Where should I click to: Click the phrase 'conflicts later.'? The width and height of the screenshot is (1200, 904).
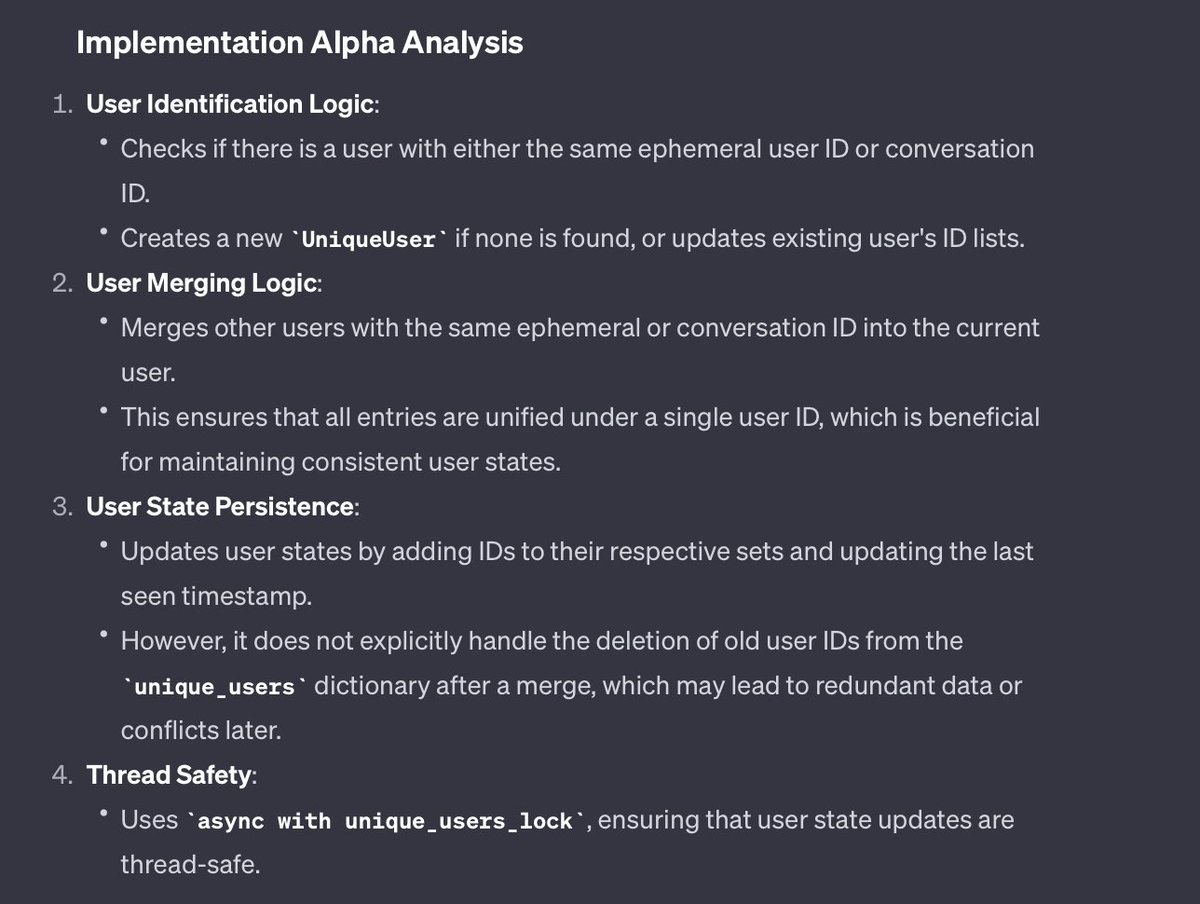201,731
